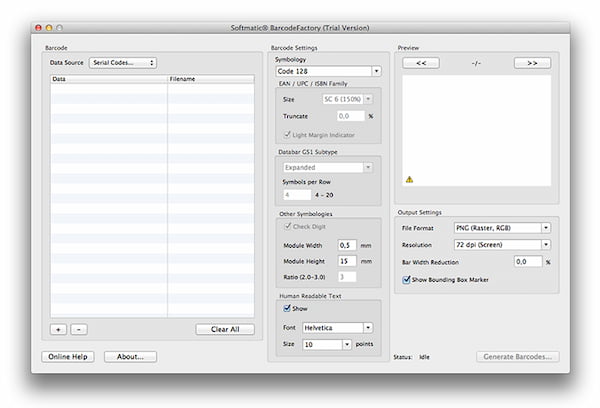The width and height of the screenshot is (600, 408).
Task: Open the File Format PNG dropdown
Action: 502,228
